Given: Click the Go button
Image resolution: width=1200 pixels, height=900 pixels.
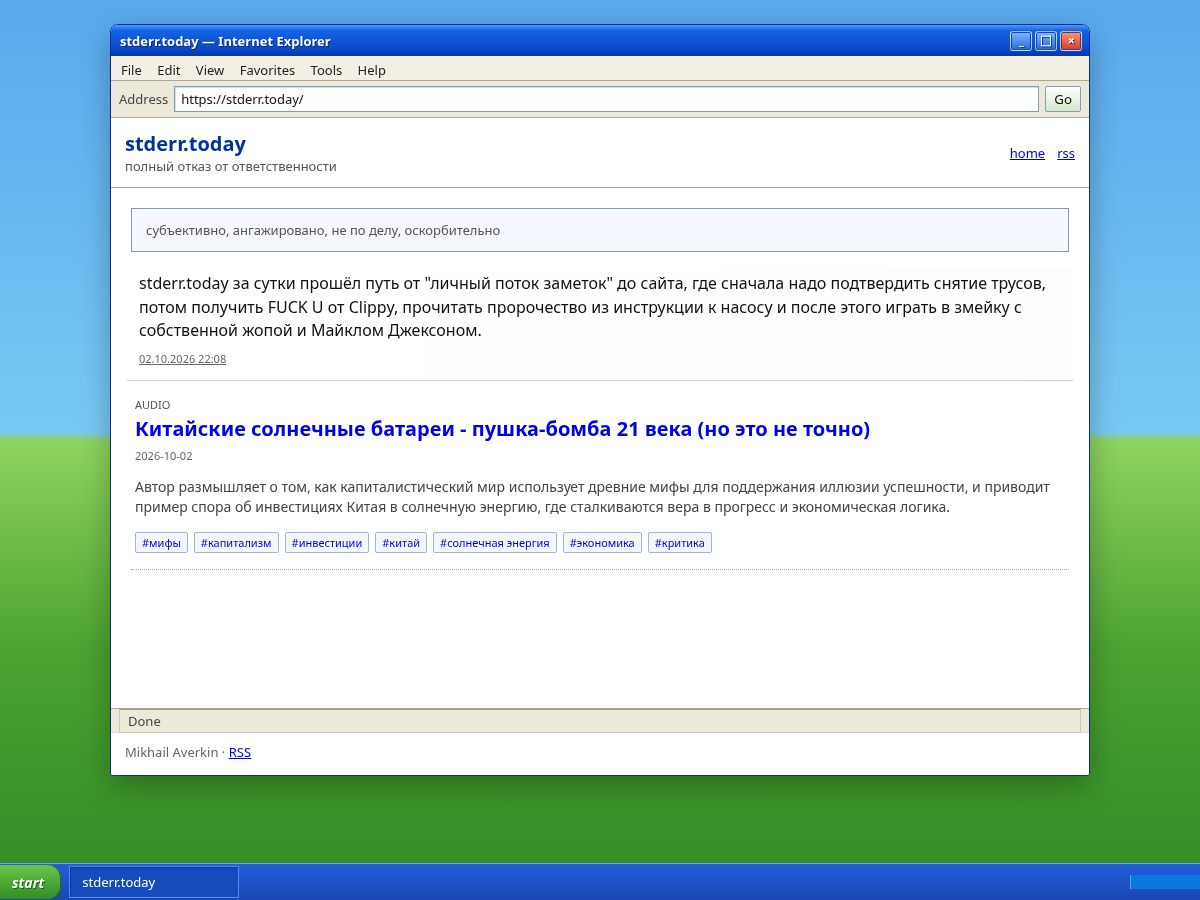Looking at the screenshot, I should pos(1063,99).
